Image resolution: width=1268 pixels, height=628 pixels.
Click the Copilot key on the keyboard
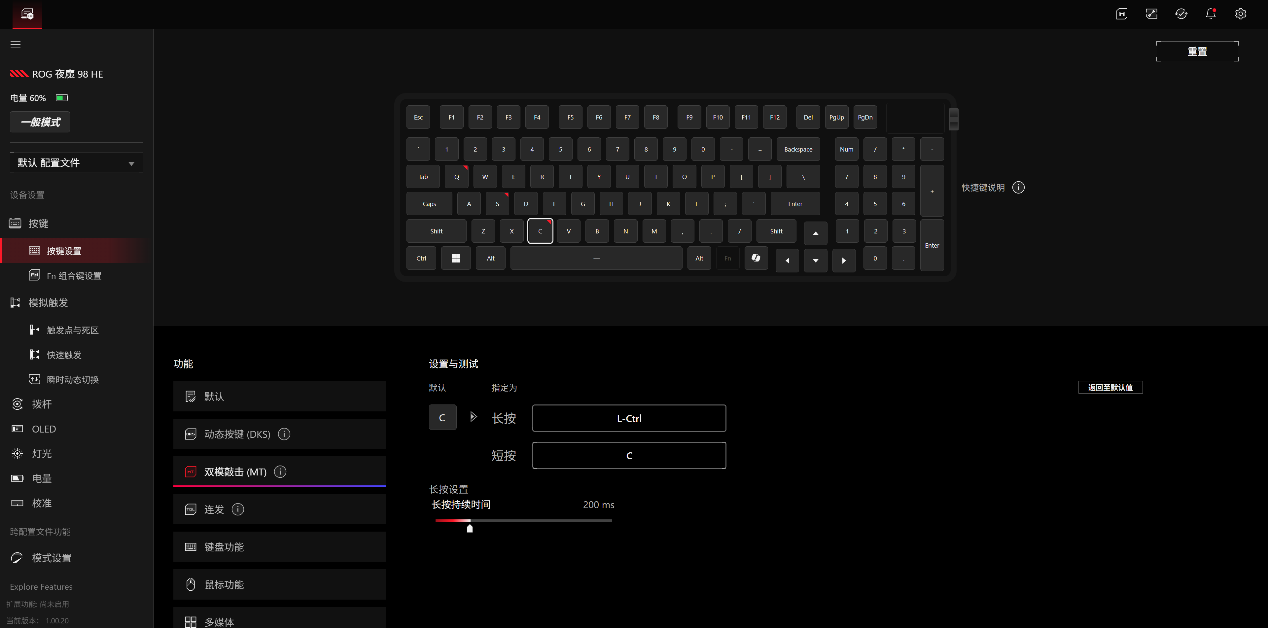[x=755, y=259]
